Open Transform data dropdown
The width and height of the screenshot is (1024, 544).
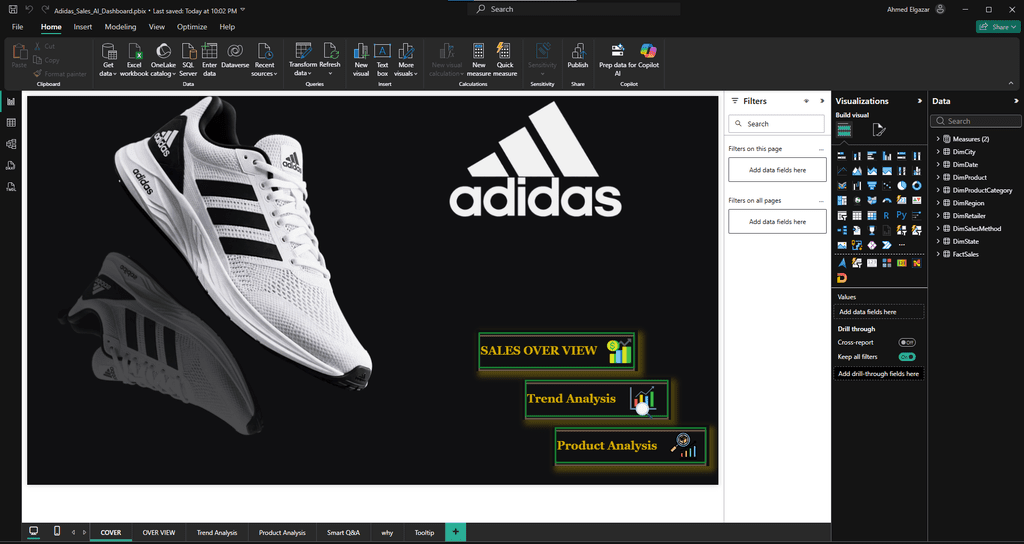click(x=303, y=59)
